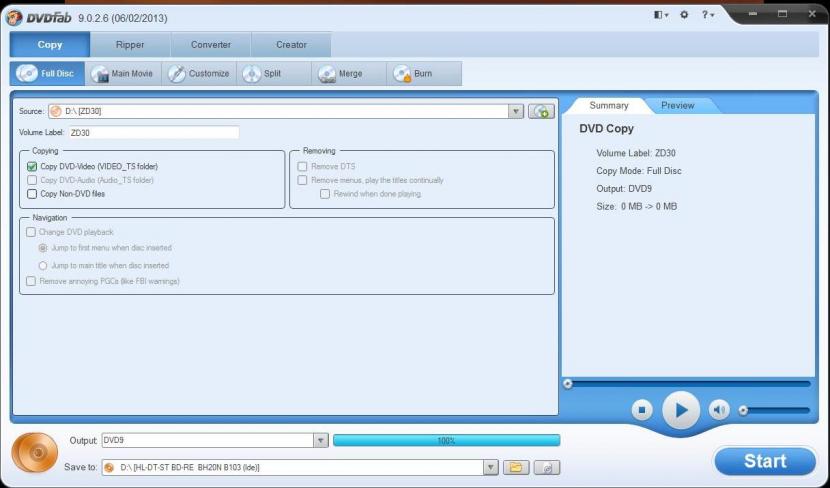The width and height of the screenshot is (830, 488).
Task: Open the Burn mode
Action: click(414, 74)
